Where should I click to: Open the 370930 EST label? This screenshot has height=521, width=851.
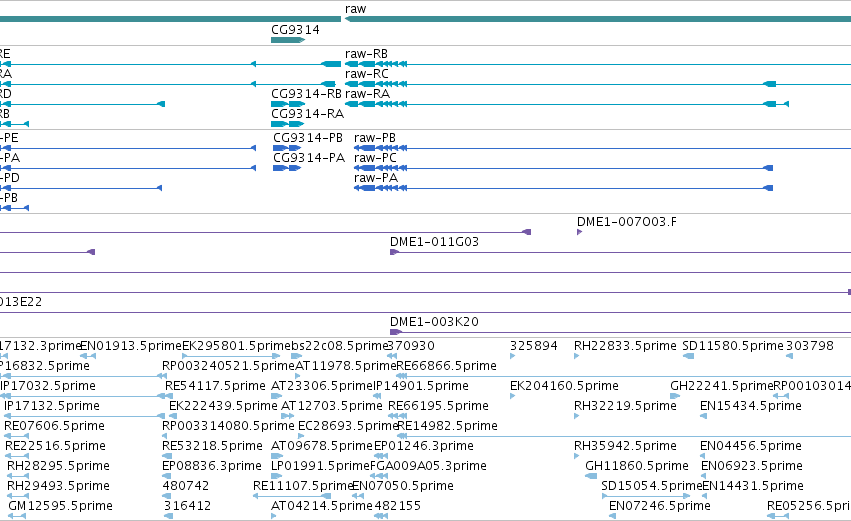click(x=412, y=346)
